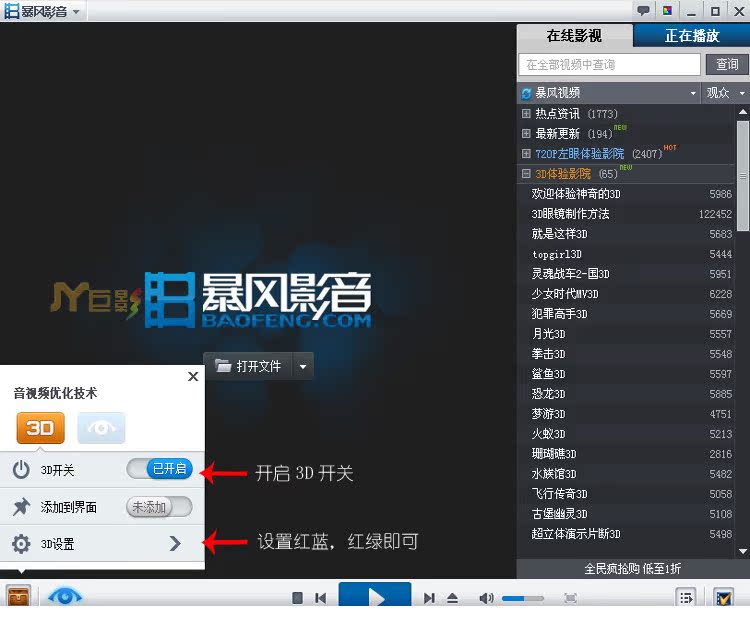Toggle the playlist panel icon
Viewport: 750px width, 630px height.
[x=686, y=597]
